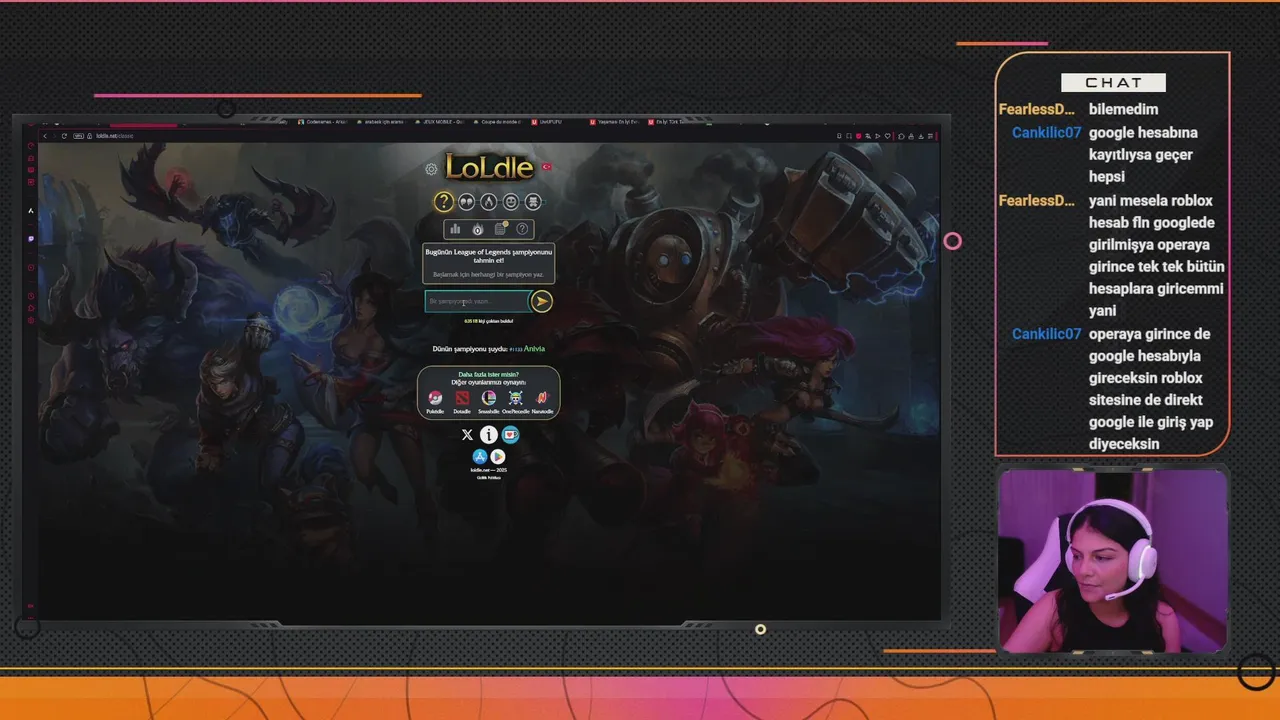
Task: Select Quote mode icon
Action: tap(466, 202)
